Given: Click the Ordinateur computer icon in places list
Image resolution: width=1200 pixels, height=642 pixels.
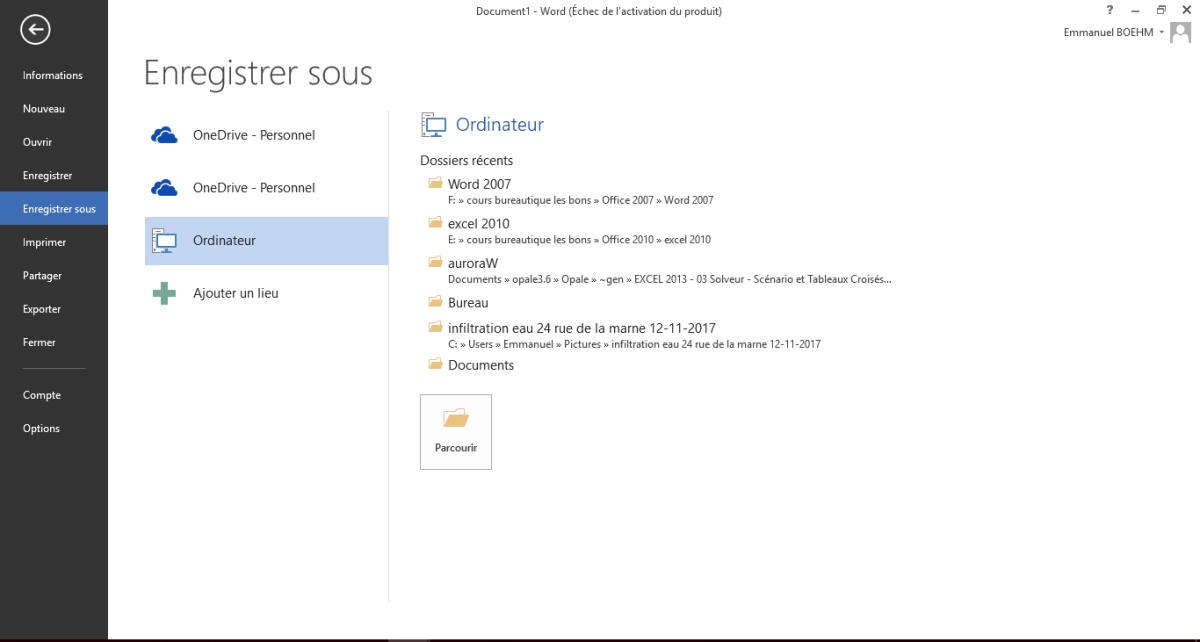Looking at the screenshot, I should [164, 241].
